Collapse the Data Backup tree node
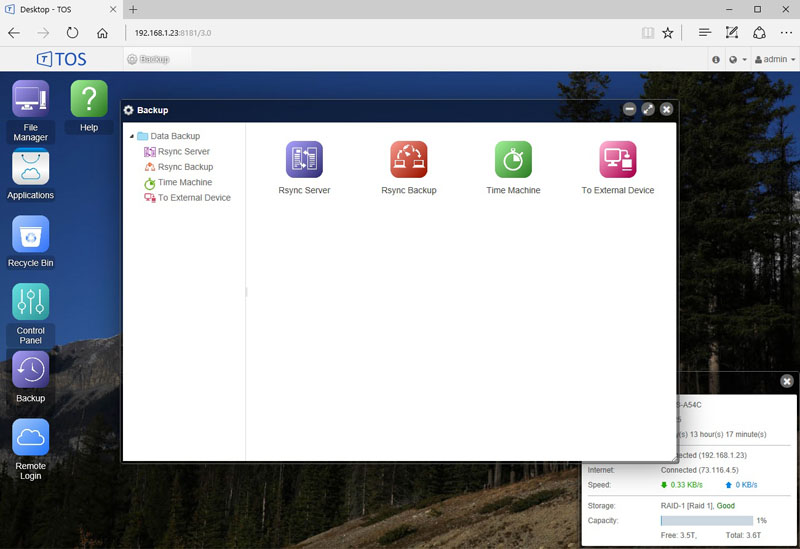 tap(131, 137)
